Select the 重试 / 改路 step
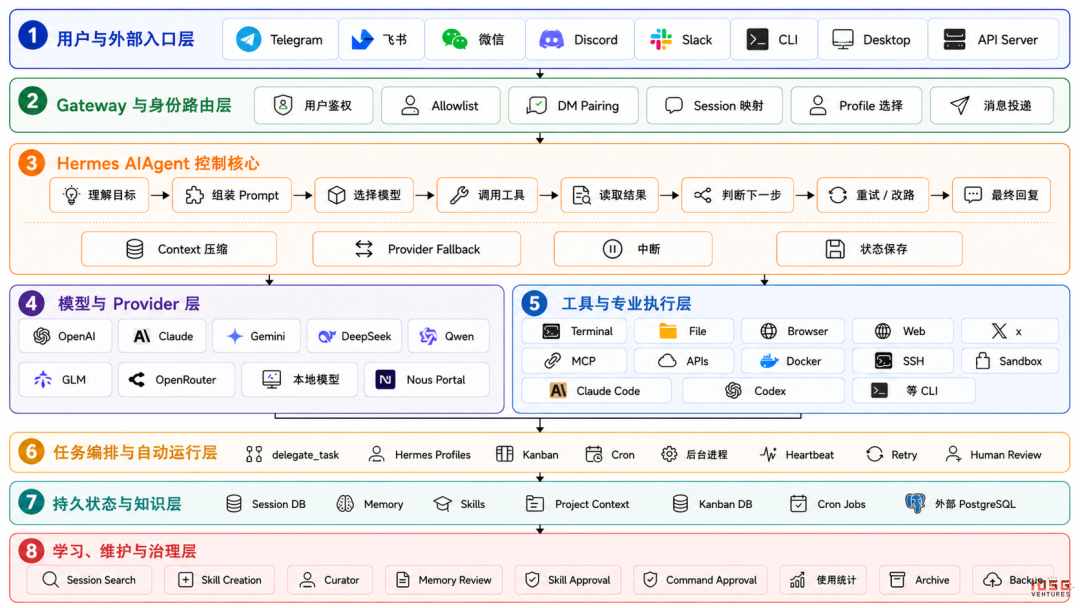 873,195
